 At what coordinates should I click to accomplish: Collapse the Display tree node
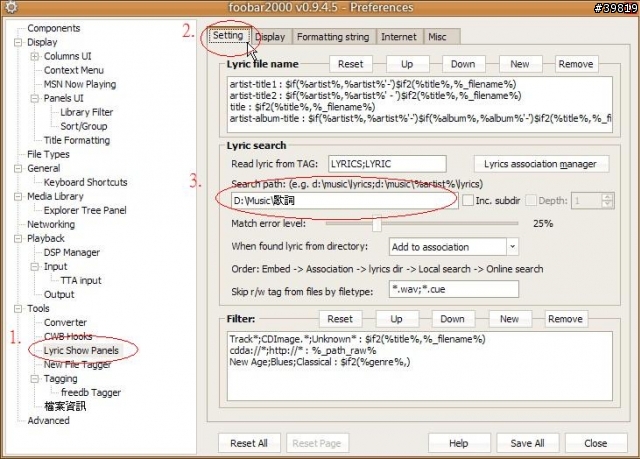(18, 42)
